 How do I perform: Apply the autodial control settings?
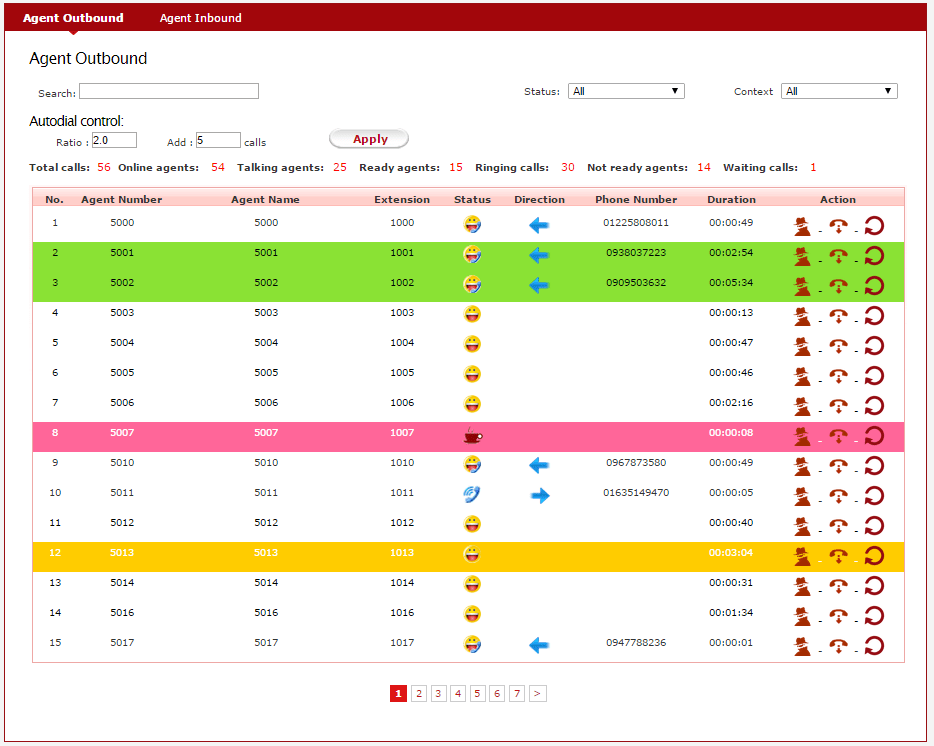click(369, 139)
